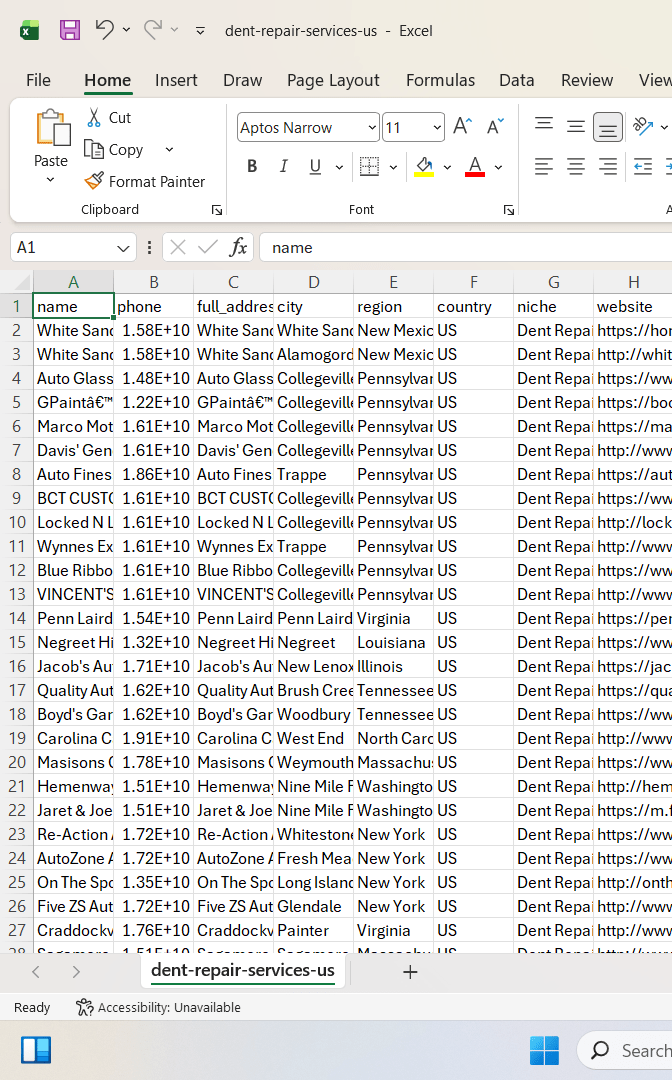The image size is (672, 1080).
Task: Copy the selection
Action: (114, 149)
